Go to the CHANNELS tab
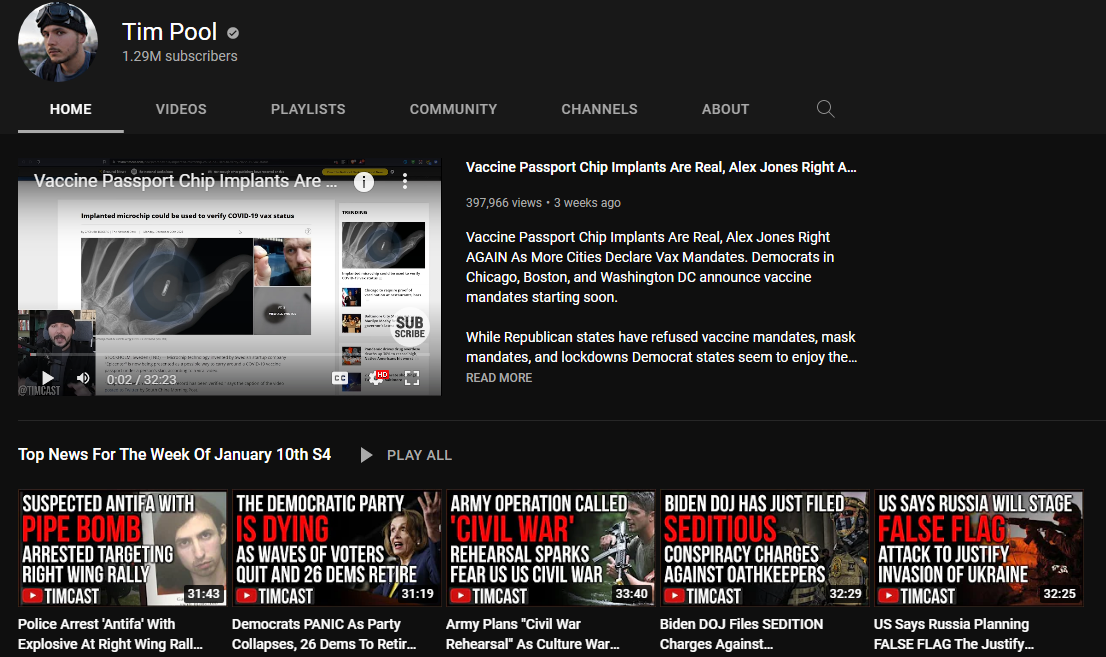 pyautogui.click(x=600, y=109)
